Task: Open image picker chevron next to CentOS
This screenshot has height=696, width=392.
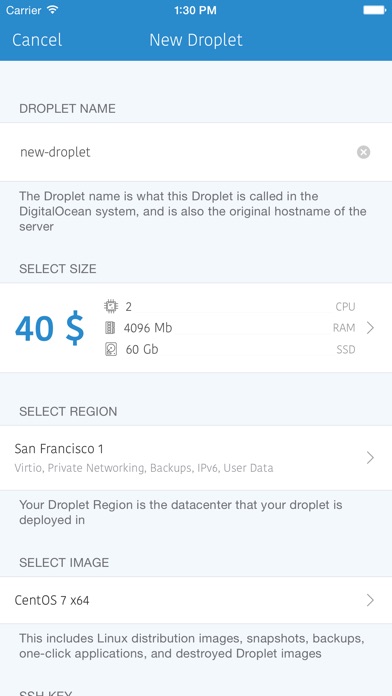Action: (371, 600)
